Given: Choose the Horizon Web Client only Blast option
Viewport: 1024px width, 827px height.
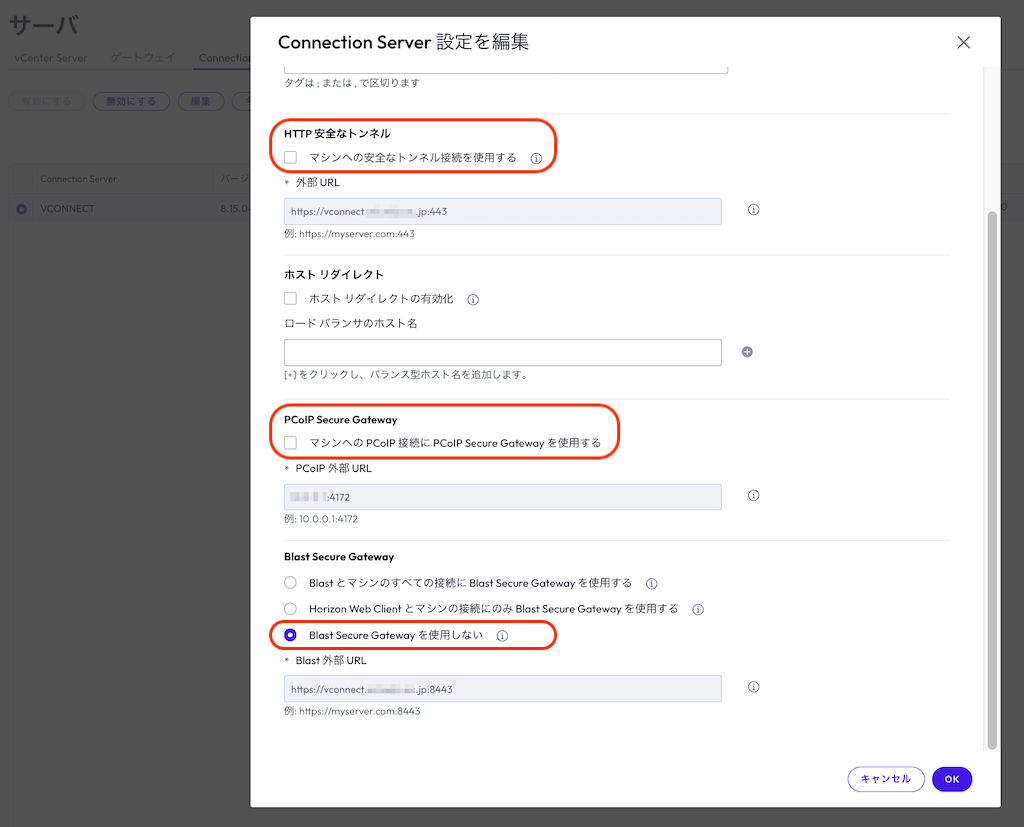Looking at the screenshot, I should tap(290, 609).
